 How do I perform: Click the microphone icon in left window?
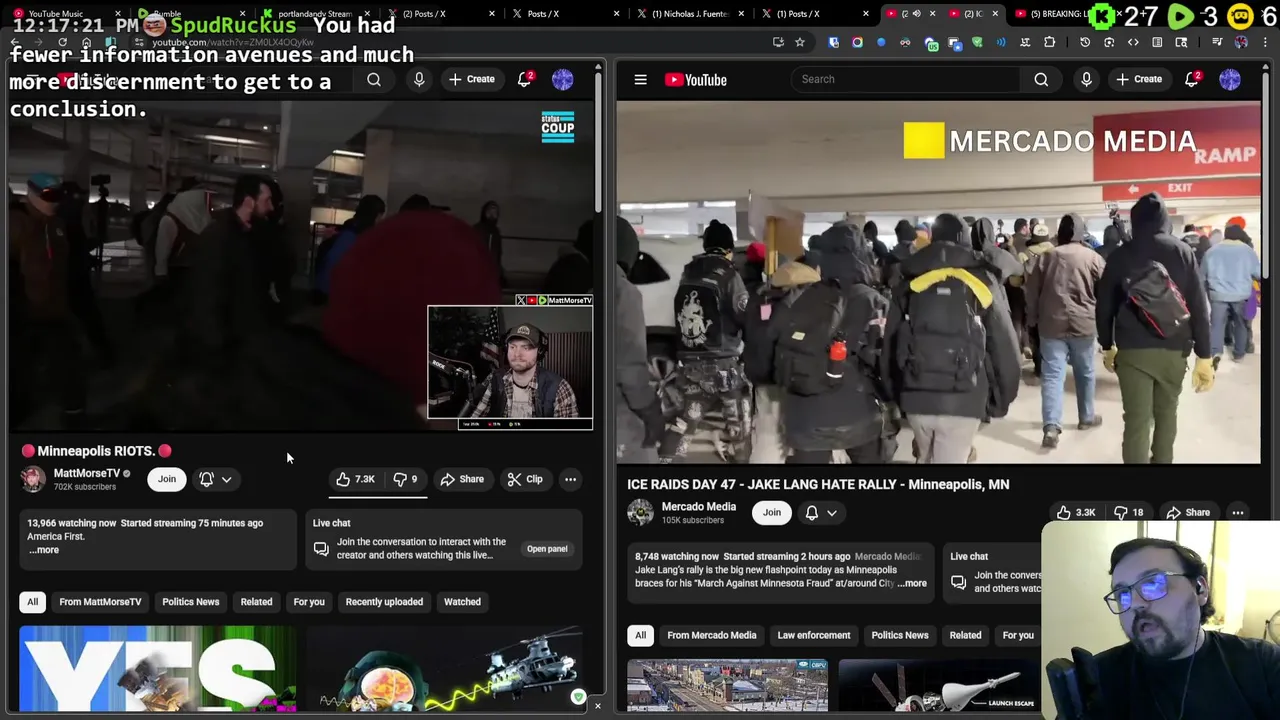pyautogui.click(x=419, y=79)
